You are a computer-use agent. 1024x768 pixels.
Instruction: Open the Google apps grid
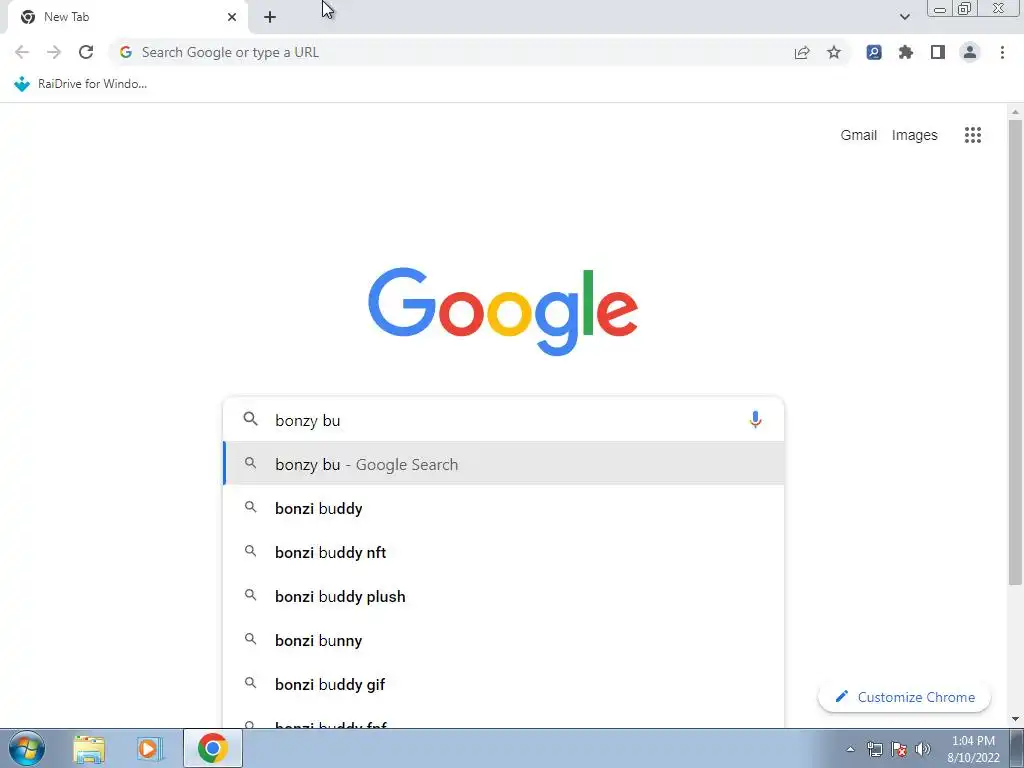[973, 135]
